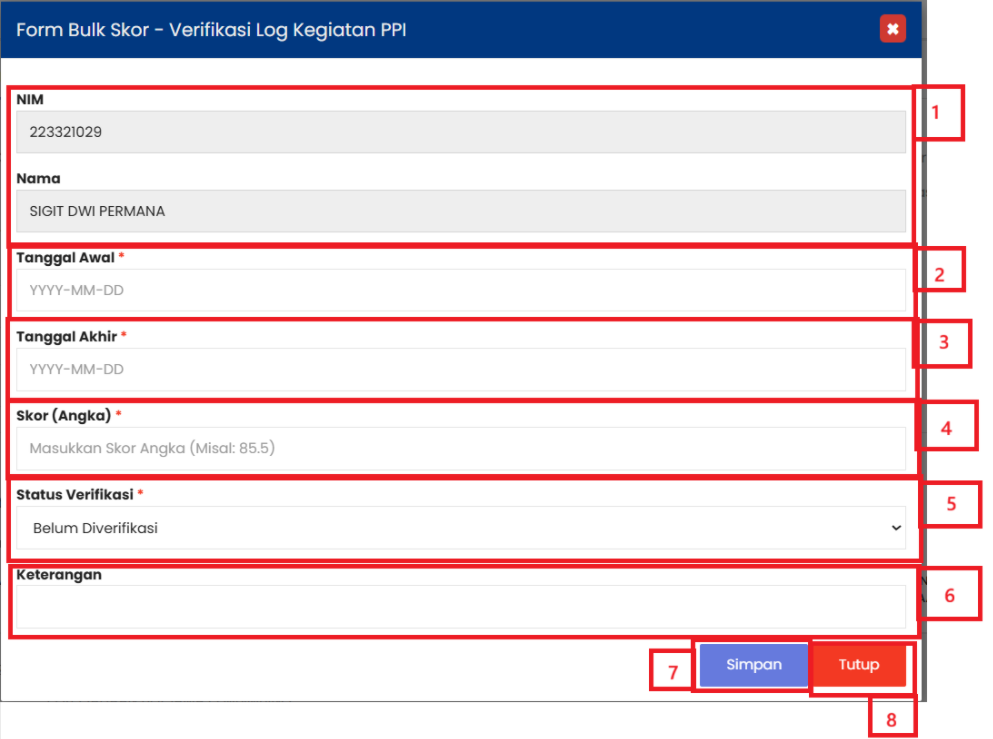Click inside the Keterangan text field
The width and height of the screenshot is (993, 739).
460,606
